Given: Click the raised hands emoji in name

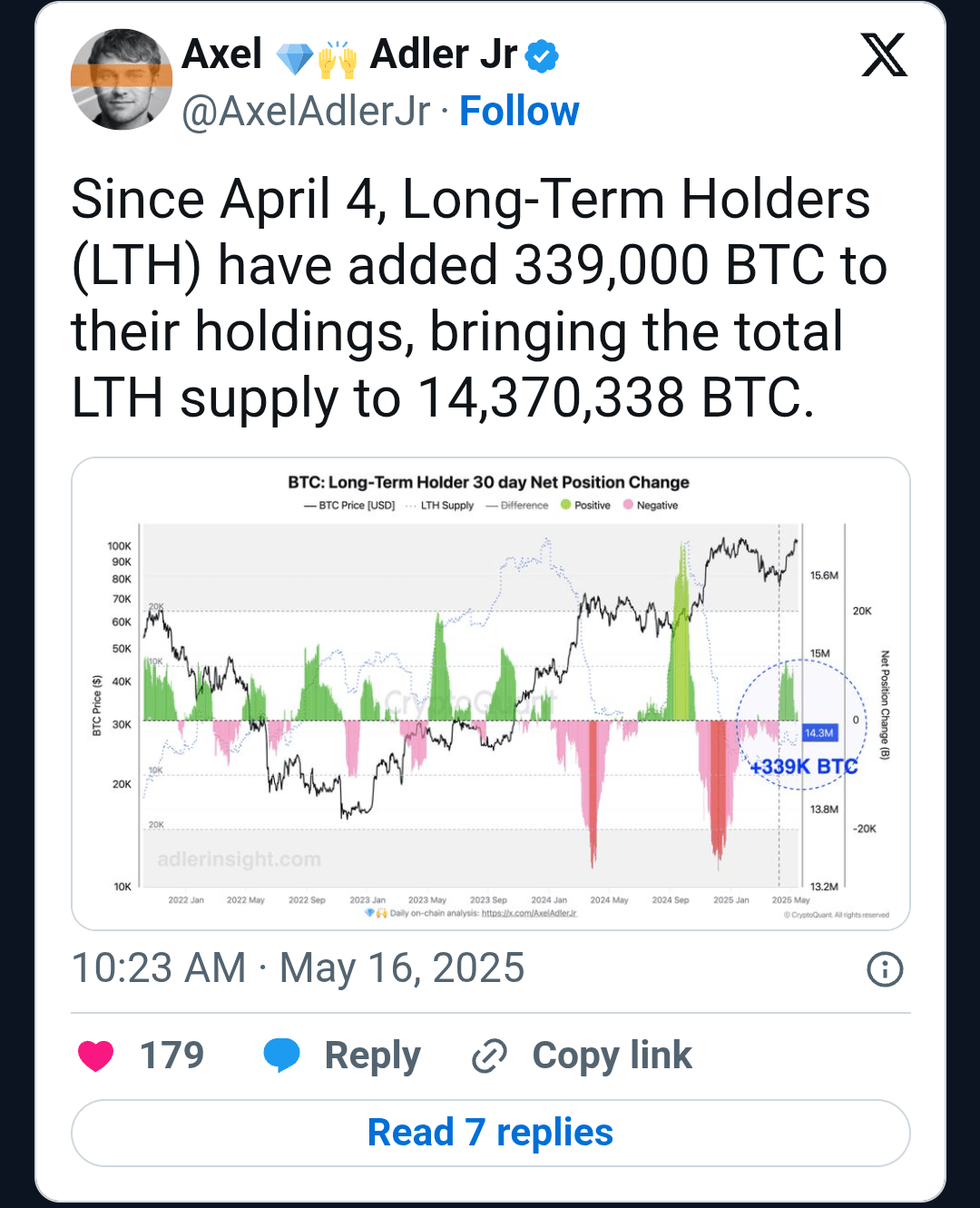Looking at the screenshot, I should [x=338, y=59].
